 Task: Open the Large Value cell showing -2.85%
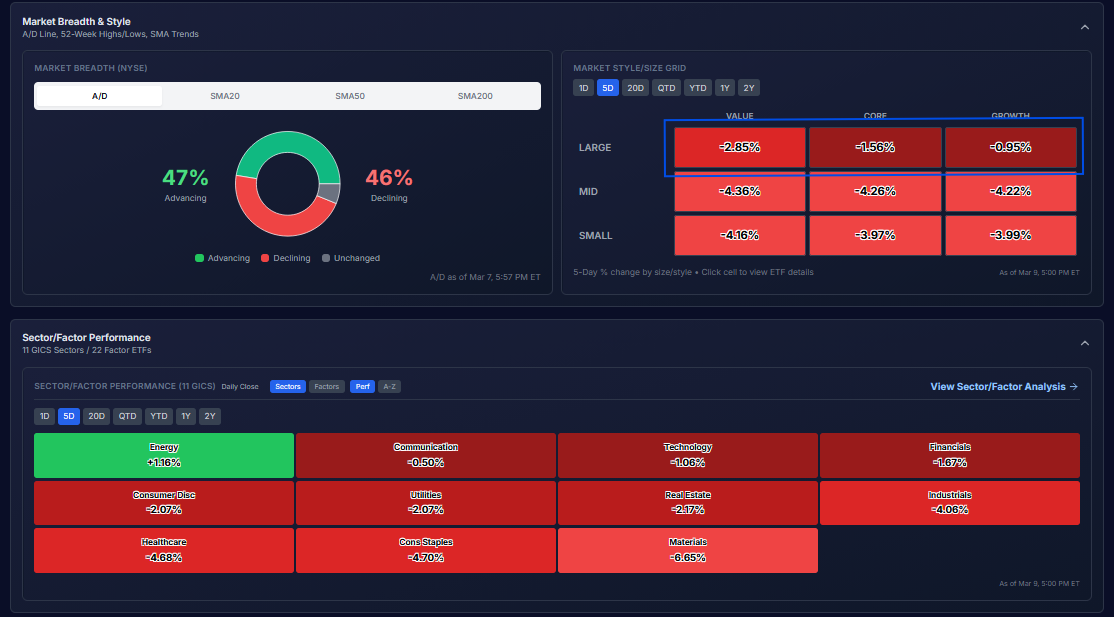click(739, 147)
